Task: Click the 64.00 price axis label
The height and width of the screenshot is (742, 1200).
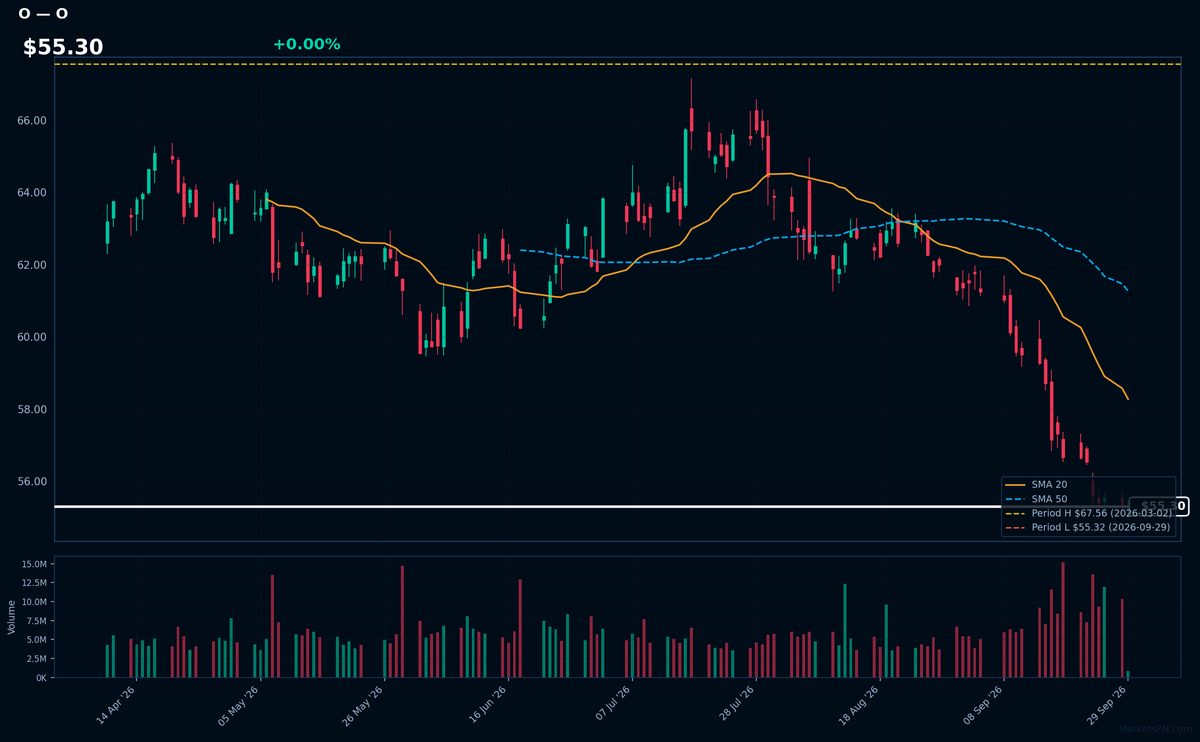Action: click(x=33, y=193)
